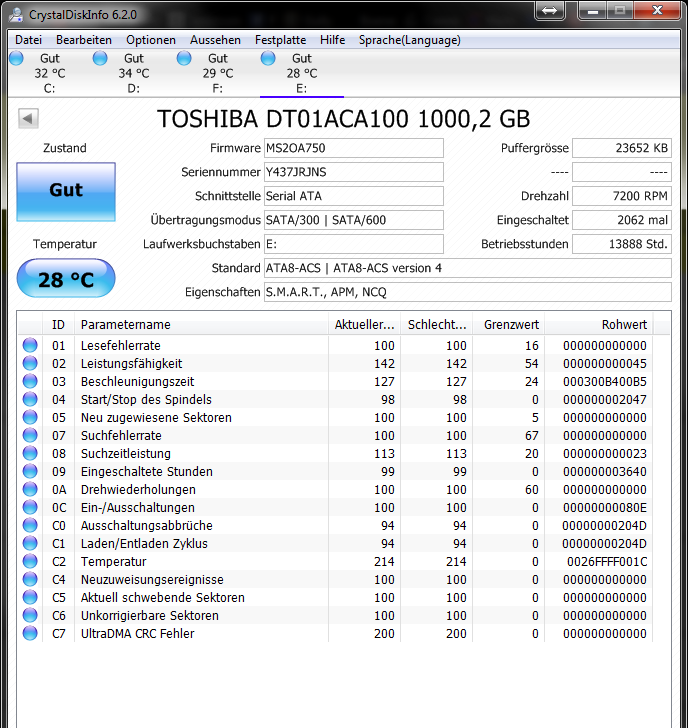Select the Lesefehlerrate parameter name

click(121, 345)
